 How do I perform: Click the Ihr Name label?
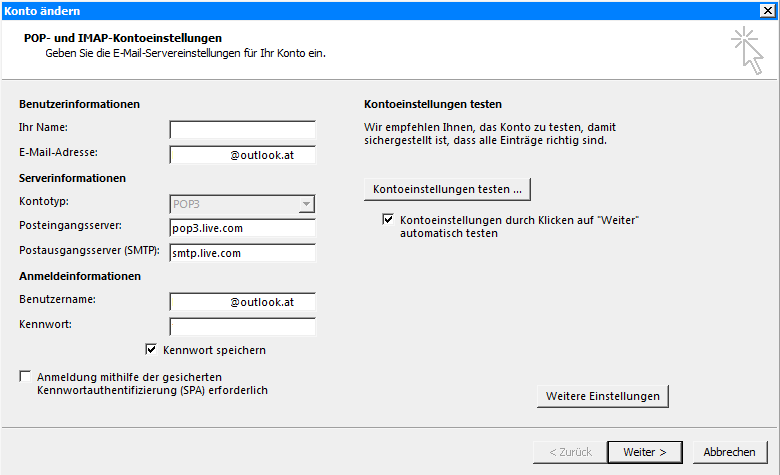coord(43,127)
